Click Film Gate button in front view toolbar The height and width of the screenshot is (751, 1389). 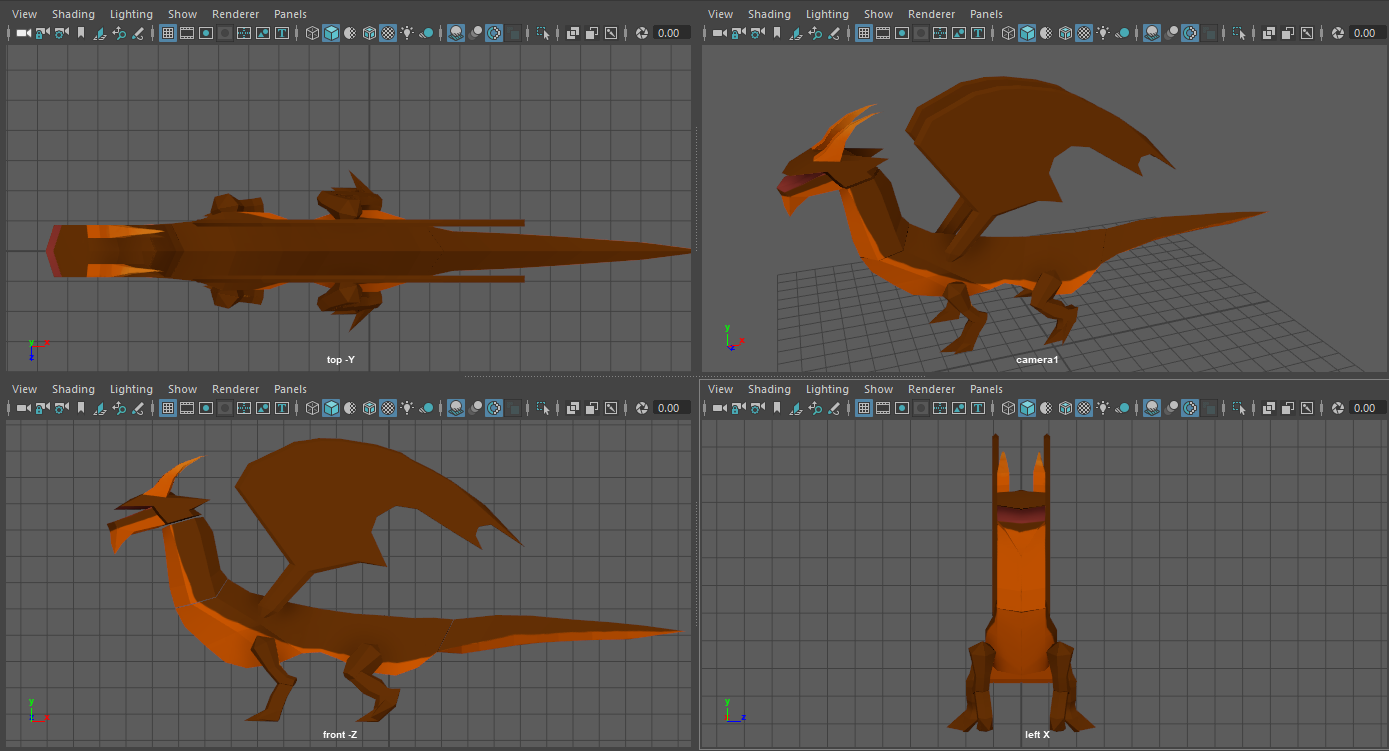[186, 408]
